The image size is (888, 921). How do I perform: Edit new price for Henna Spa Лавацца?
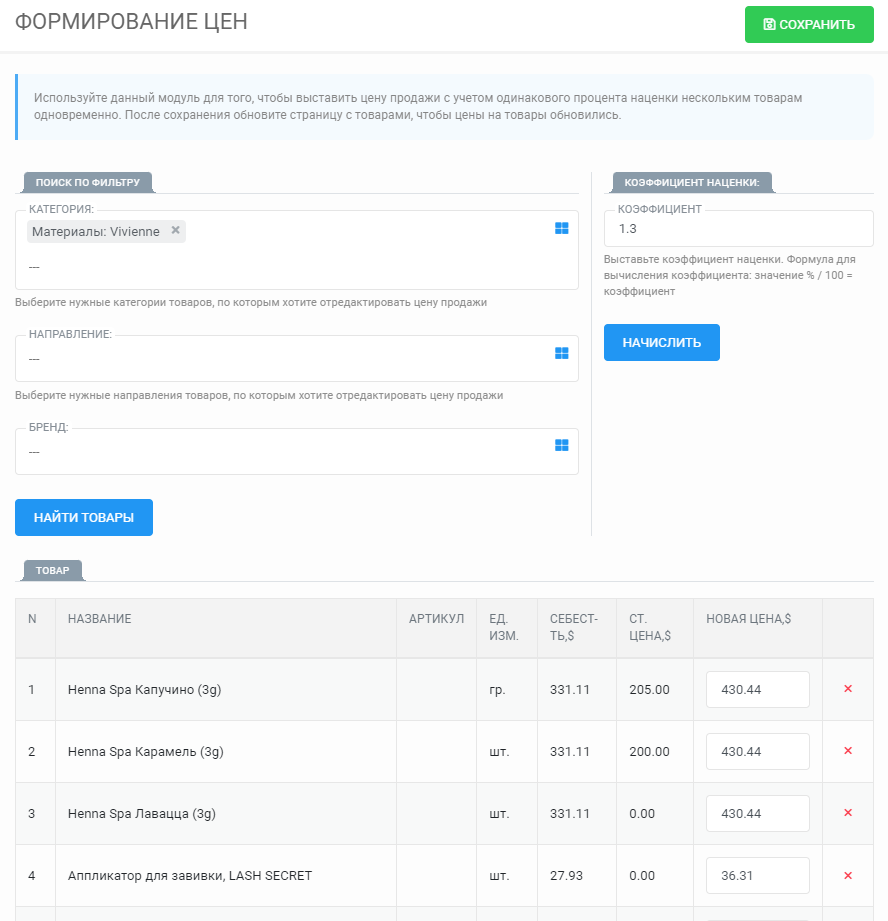coord(758,814)
